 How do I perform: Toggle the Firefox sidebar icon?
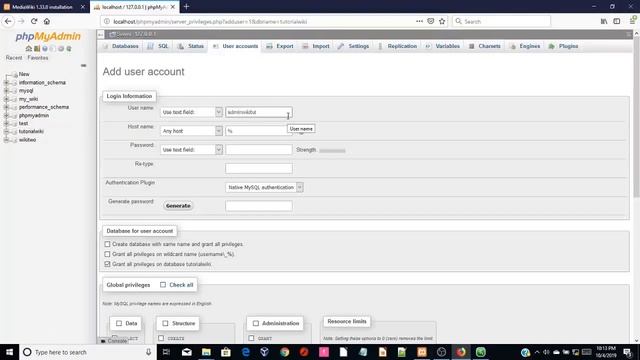(617, 21)
